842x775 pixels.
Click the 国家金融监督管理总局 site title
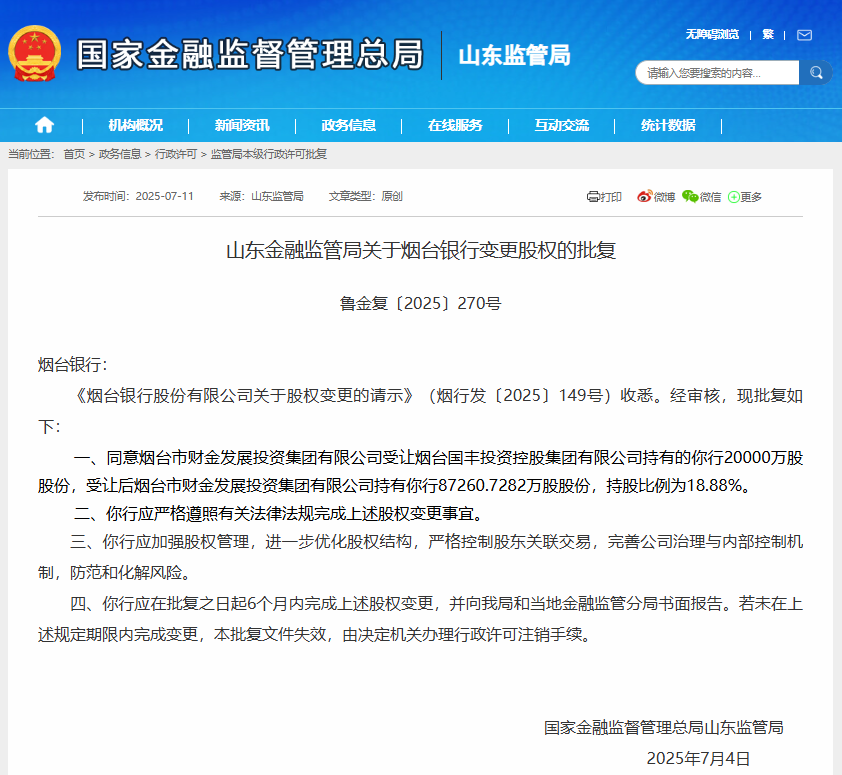(x=250, y=54)
